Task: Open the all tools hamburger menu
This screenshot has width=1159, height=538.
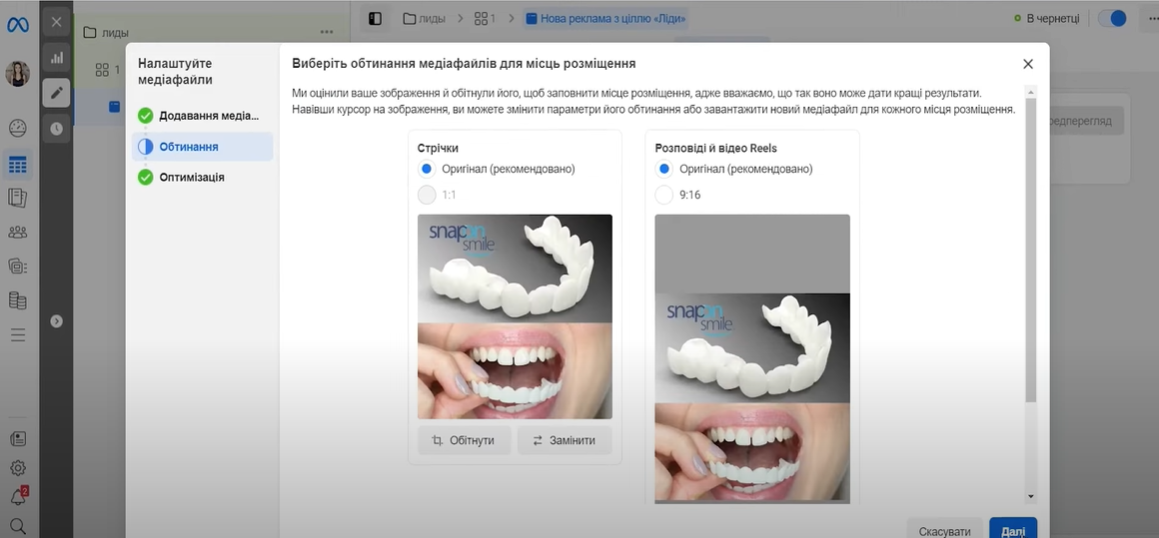Action: [18, 335]
